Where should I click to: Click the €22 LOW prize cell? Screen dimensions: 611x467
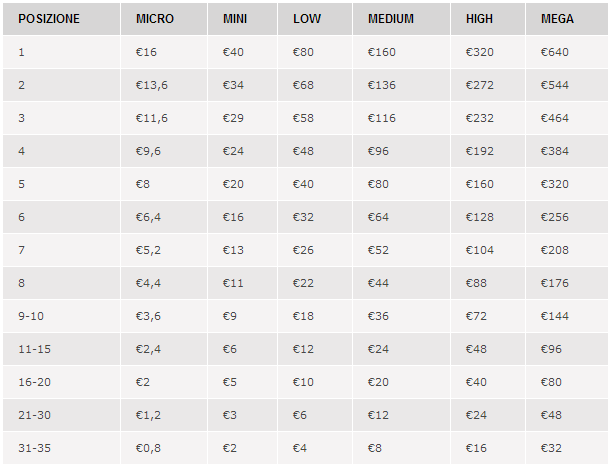pos(304,283)
